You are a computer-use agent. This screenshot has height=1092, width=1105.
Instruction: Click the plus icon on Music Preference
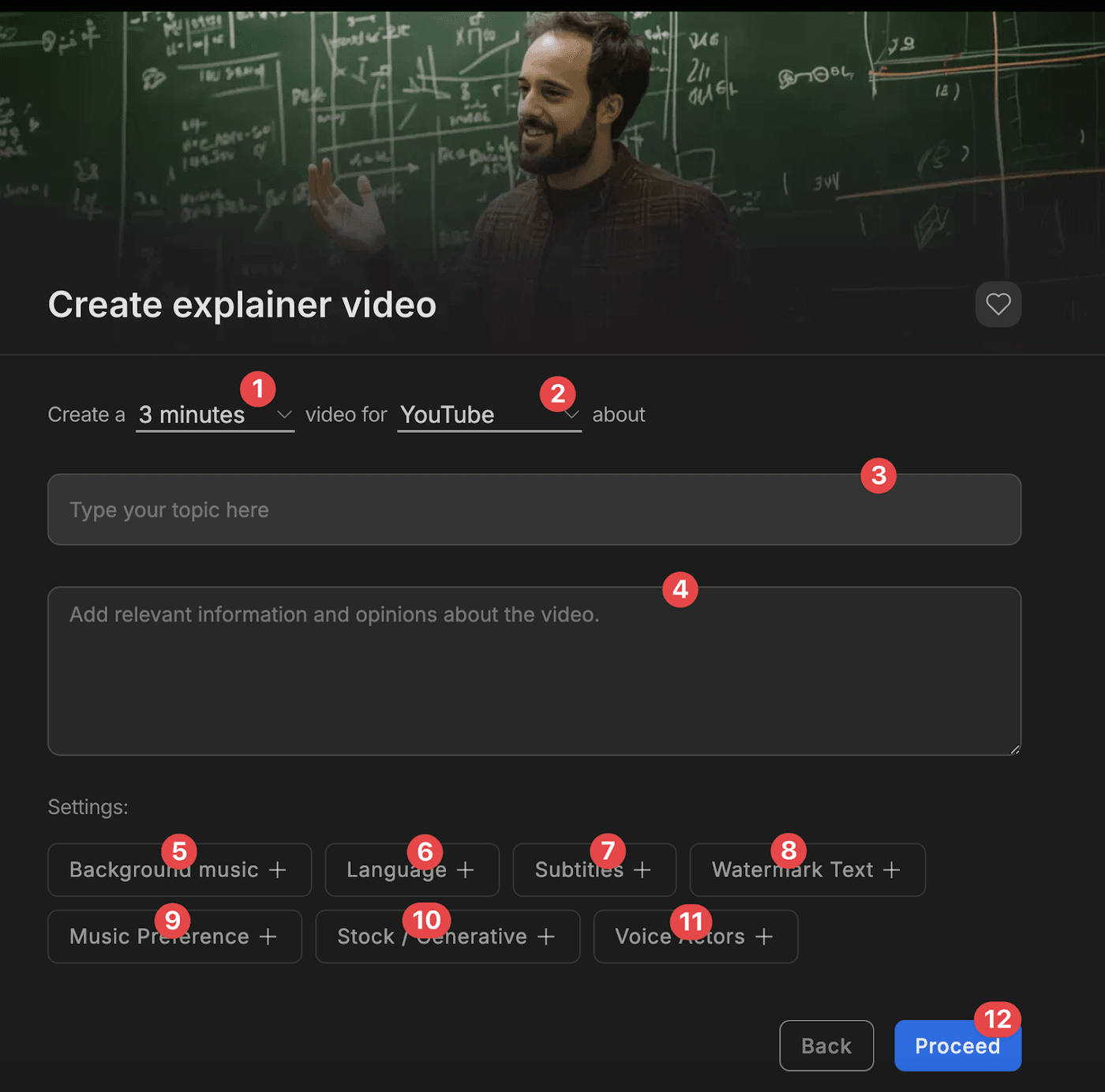268,936
